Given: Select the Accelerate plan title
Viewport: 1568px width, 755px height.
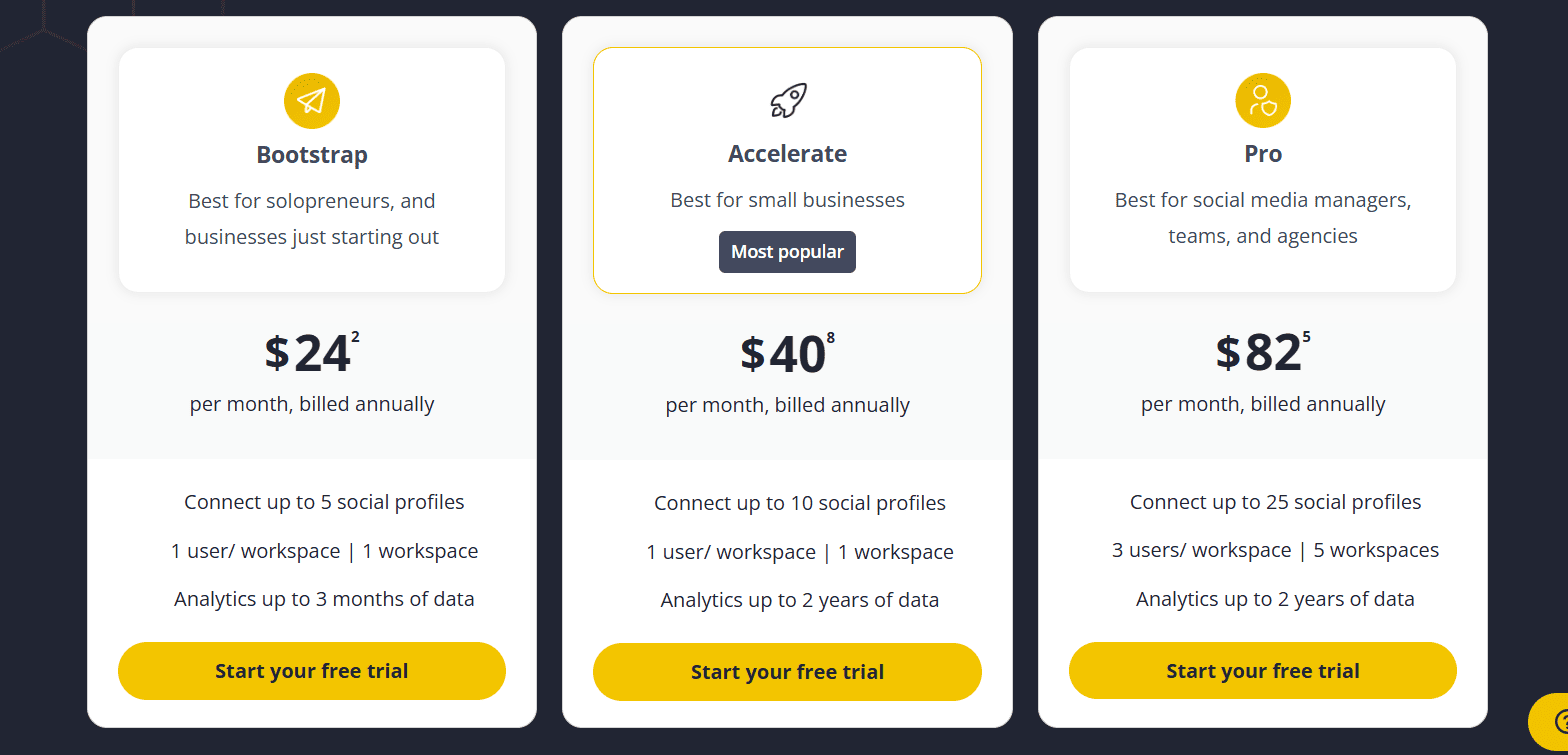Looking at the screenshot, I should (x=787, y=153).
